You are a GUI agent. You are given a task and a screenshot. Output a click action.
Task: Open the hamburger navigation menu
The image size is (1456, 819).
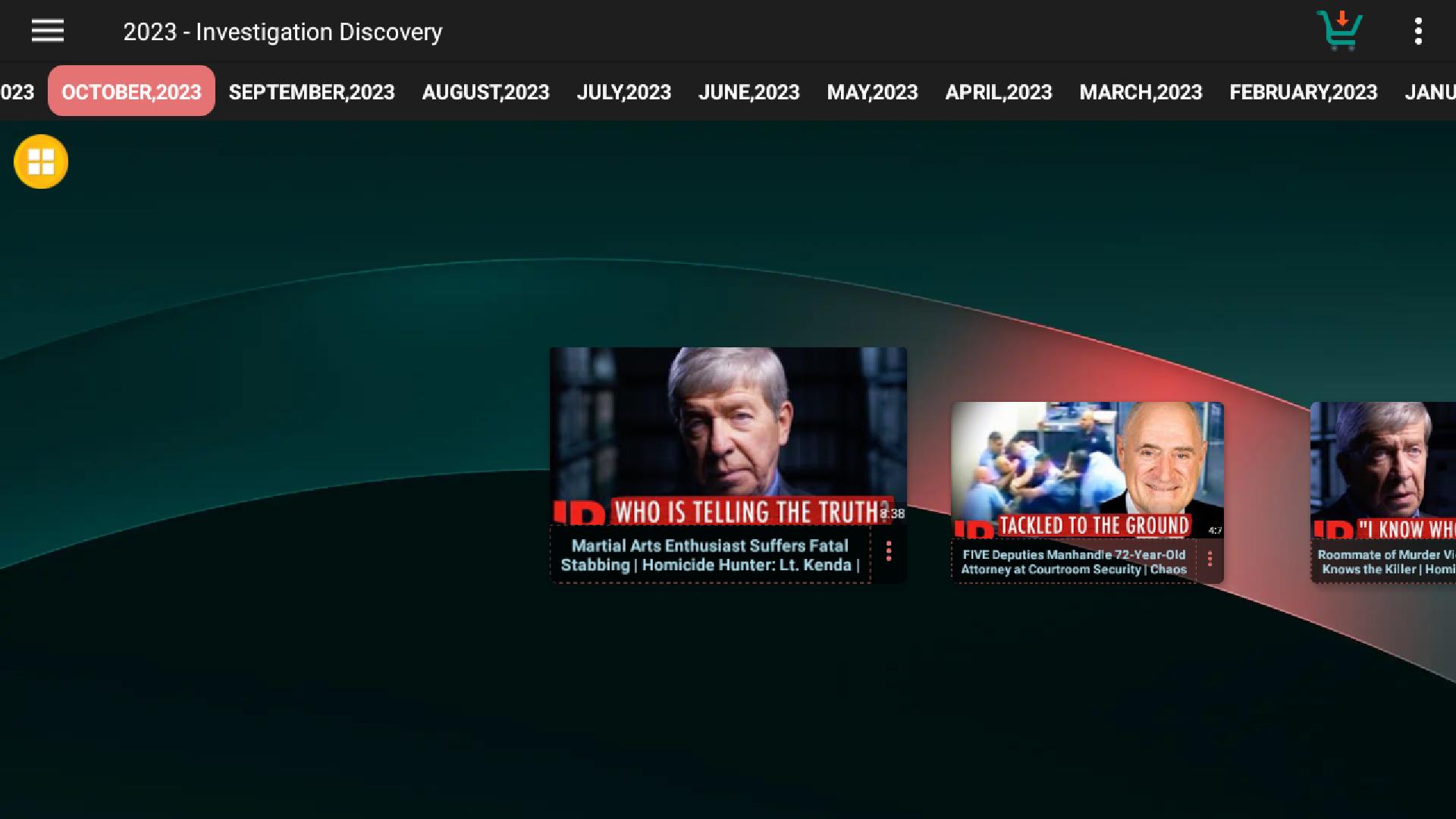coord(47,31)
